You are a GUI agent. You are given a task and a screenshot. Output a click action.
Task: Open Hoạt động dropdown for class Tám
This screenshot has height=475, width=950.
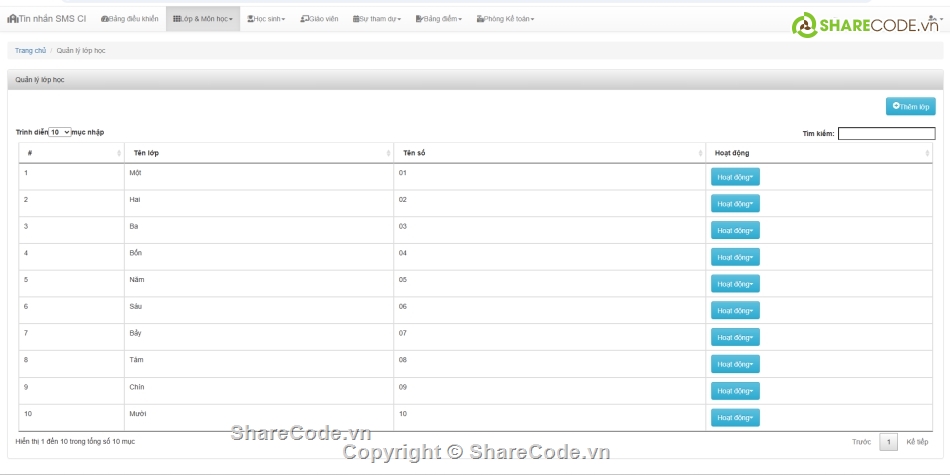735,364
